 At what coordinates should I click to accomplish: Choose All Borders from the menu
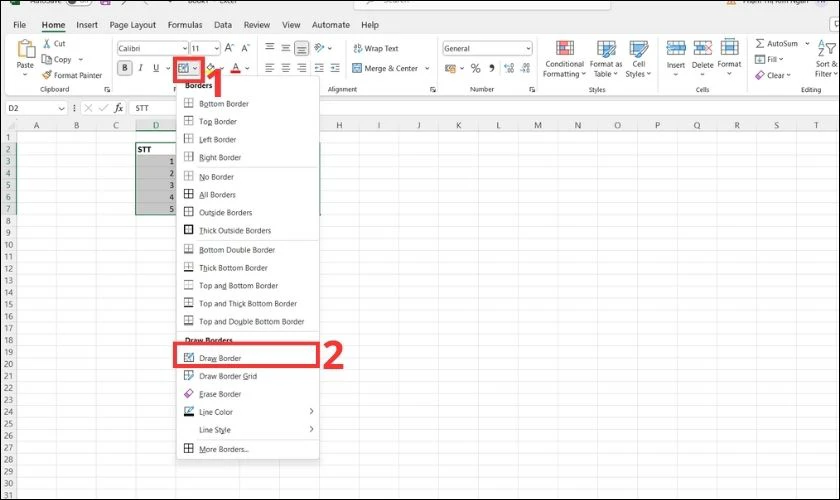[x=248, y=195]
